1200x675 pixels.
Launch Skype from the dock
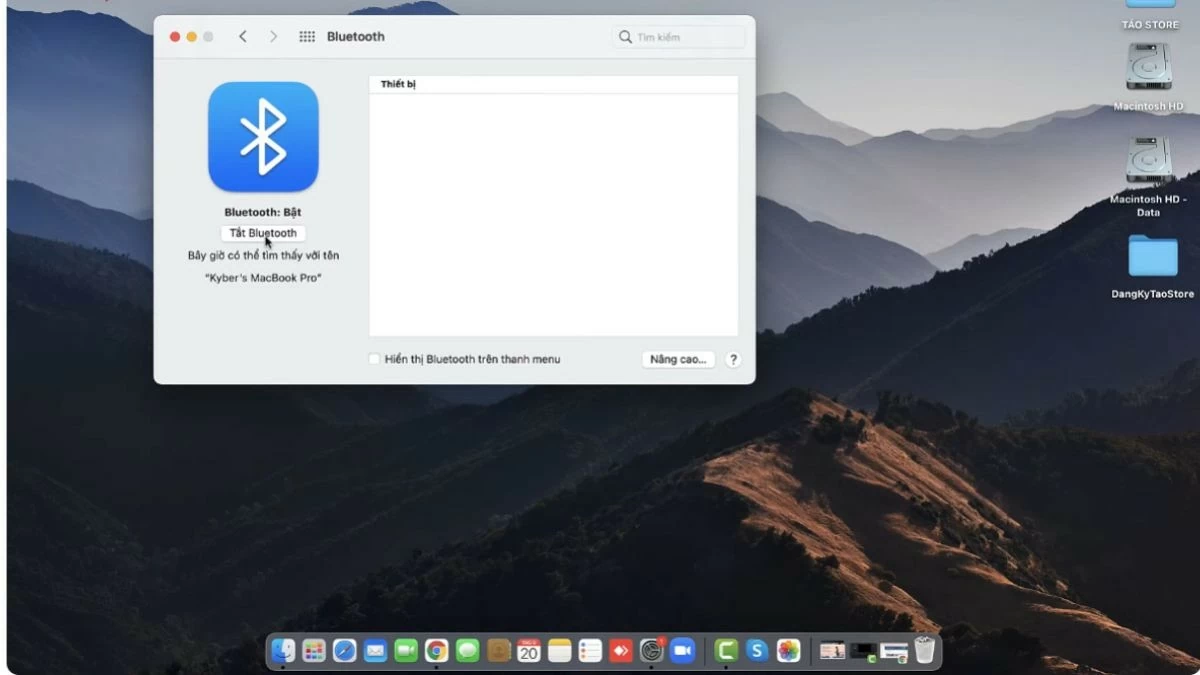point(757,651)
